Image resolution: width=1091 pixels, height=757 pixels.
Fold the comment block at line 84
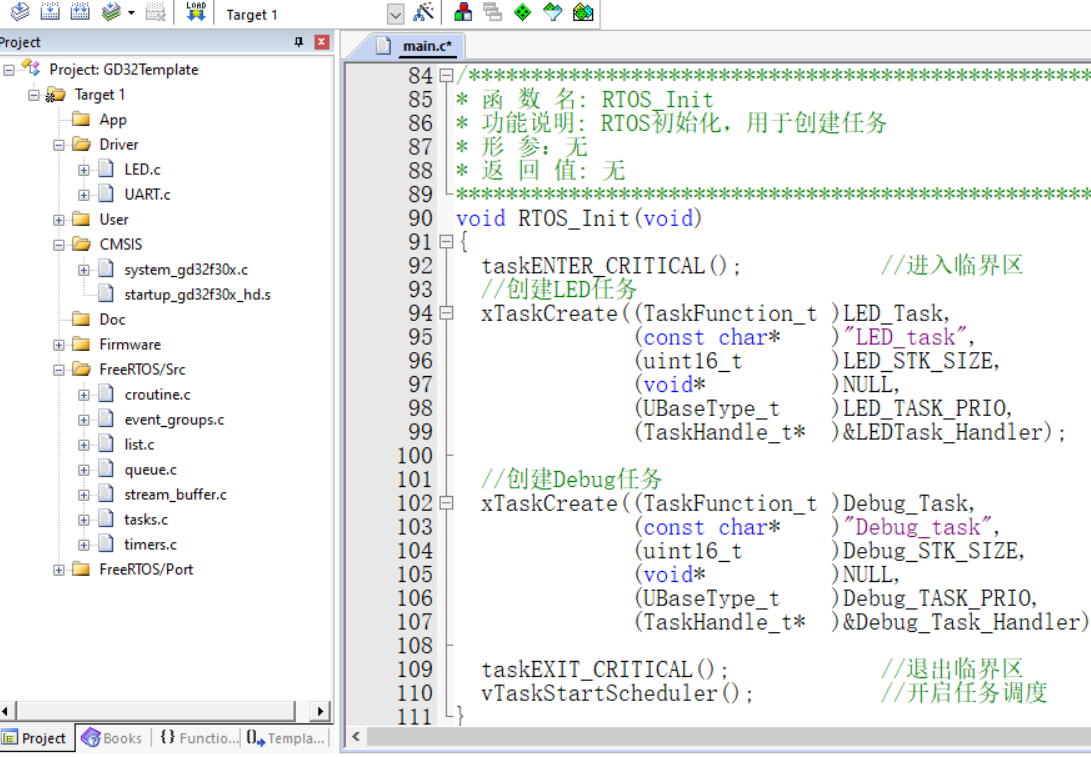pyautogui.click(x=447, y=75)
